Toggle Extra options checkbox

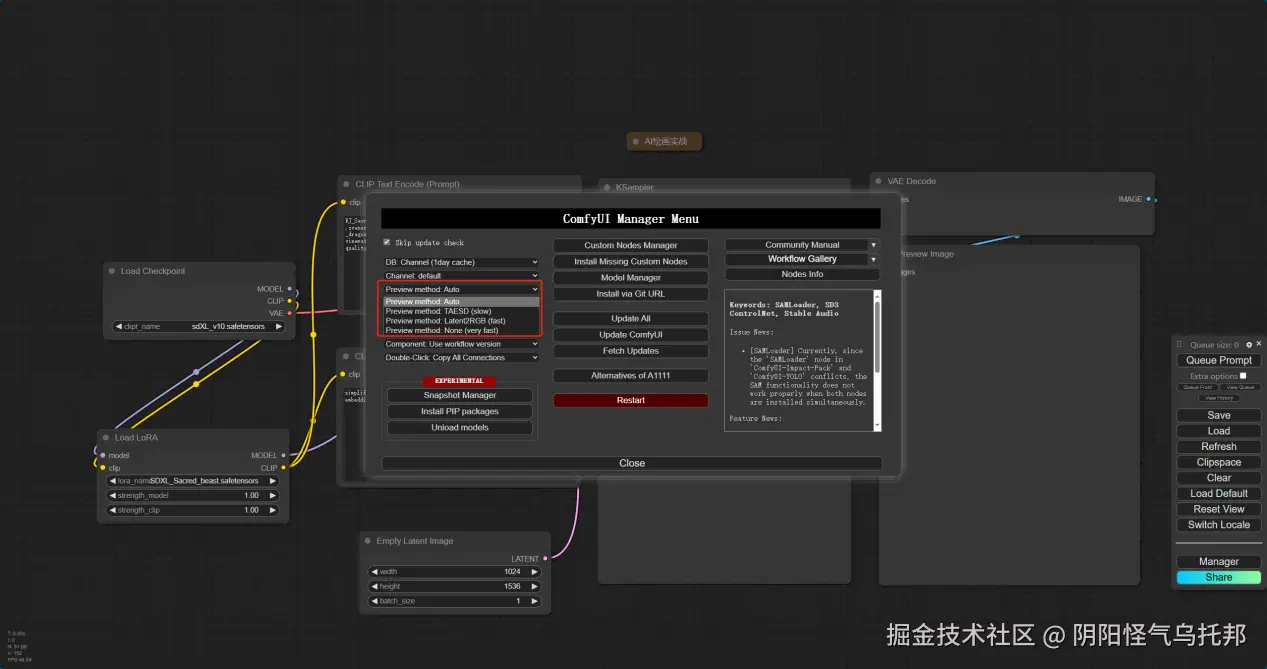(x=1243, y=376)
